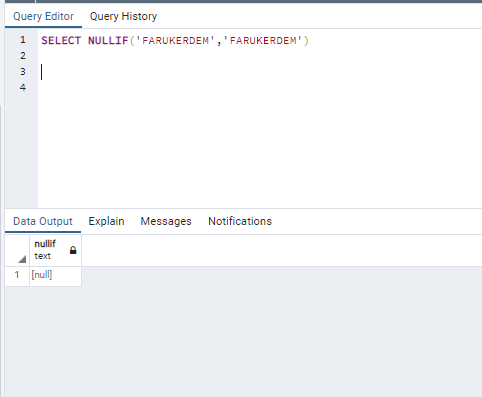Click the first 'FARUKERDEM' string literal
The image size is (482, 397).
click(175, 41)
